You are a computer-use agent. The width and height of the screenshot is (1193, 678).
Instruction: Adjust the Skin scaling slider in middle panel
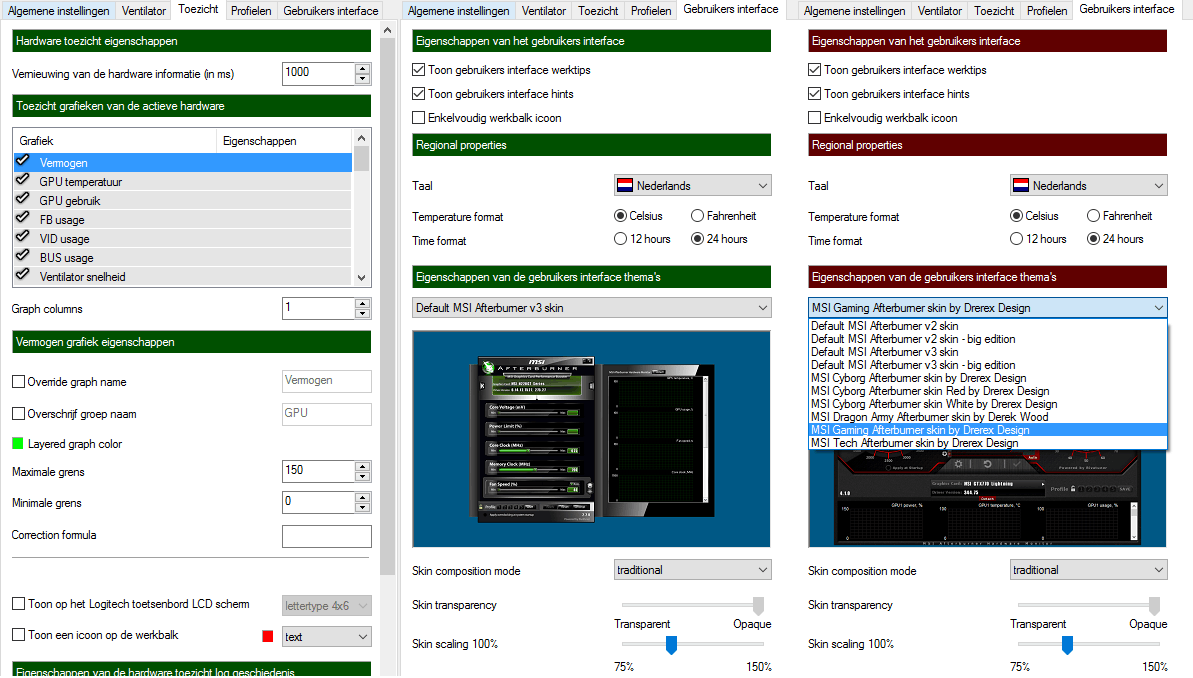pyautogui.click(x=671, y=645)
